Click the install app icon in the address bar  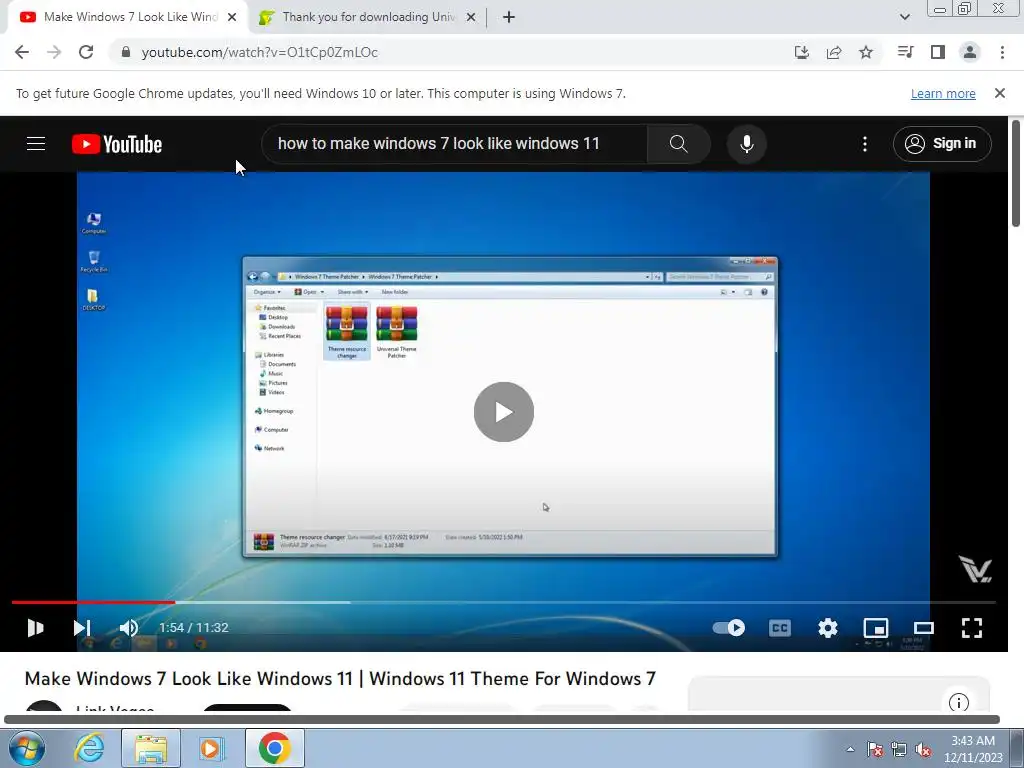802,52
